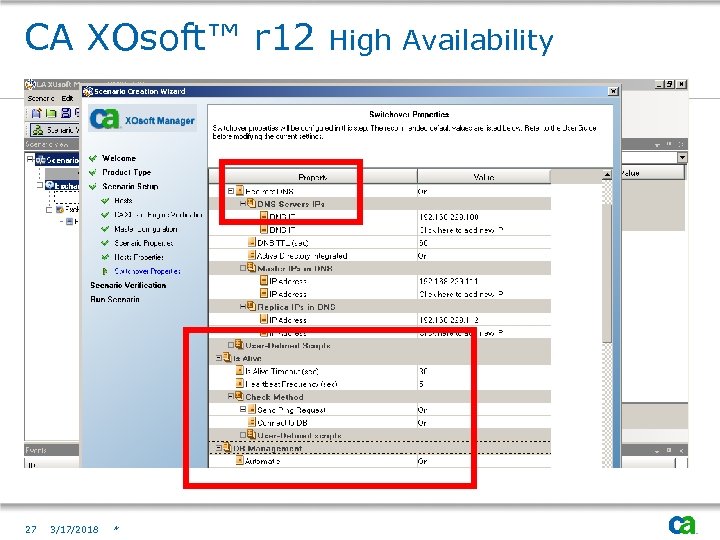
Task: Click the Property column header
Action: coord(313,177)
